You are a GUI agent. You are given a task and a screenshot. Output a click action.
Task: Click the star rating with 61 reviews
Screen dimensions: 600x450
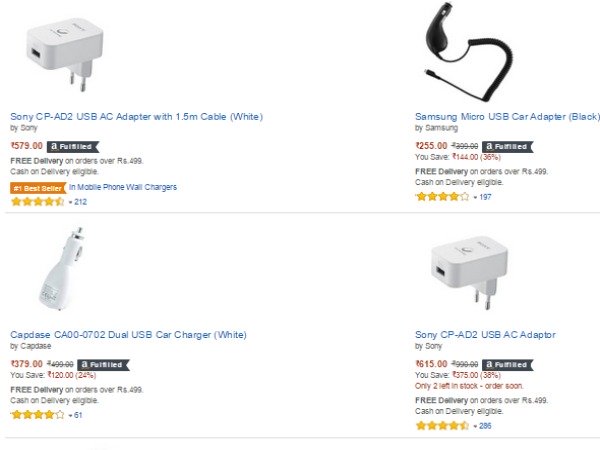pos(37,414)
